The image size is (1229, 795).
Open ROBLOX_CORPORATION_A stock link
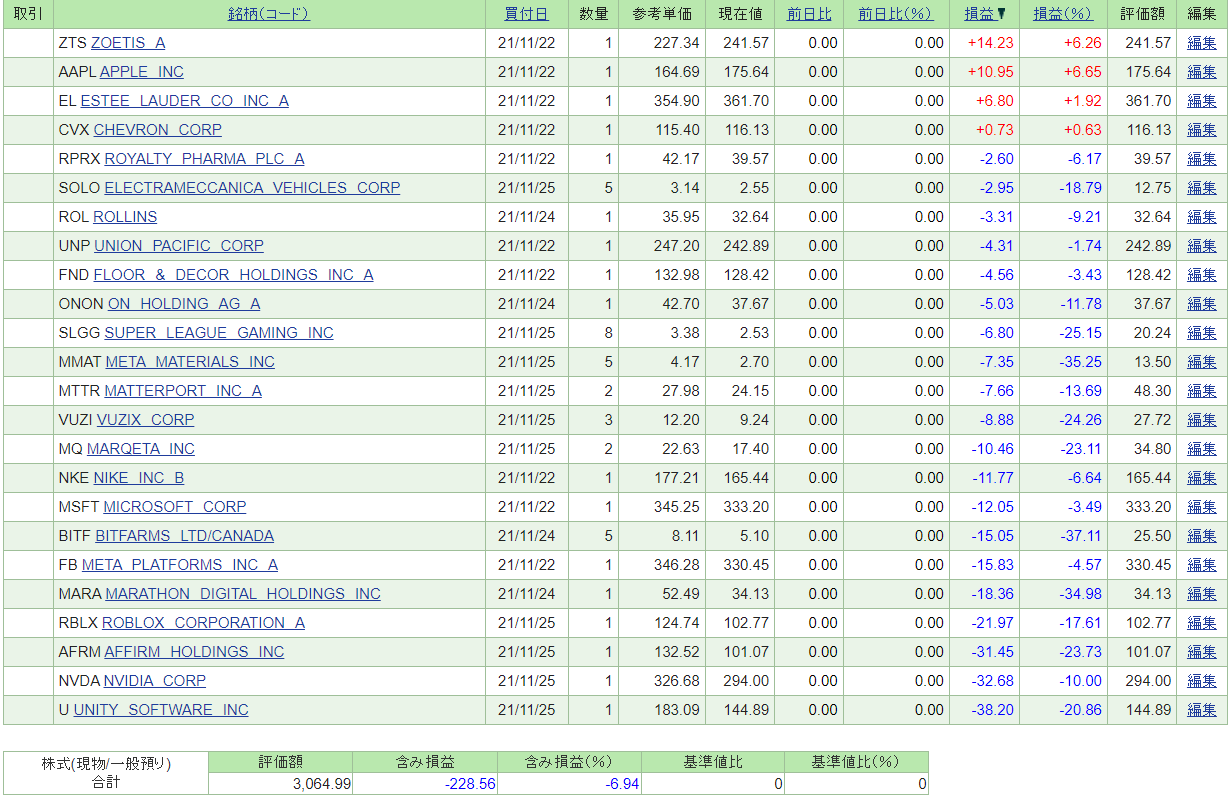pyautogui.click(x=204, y=623)
